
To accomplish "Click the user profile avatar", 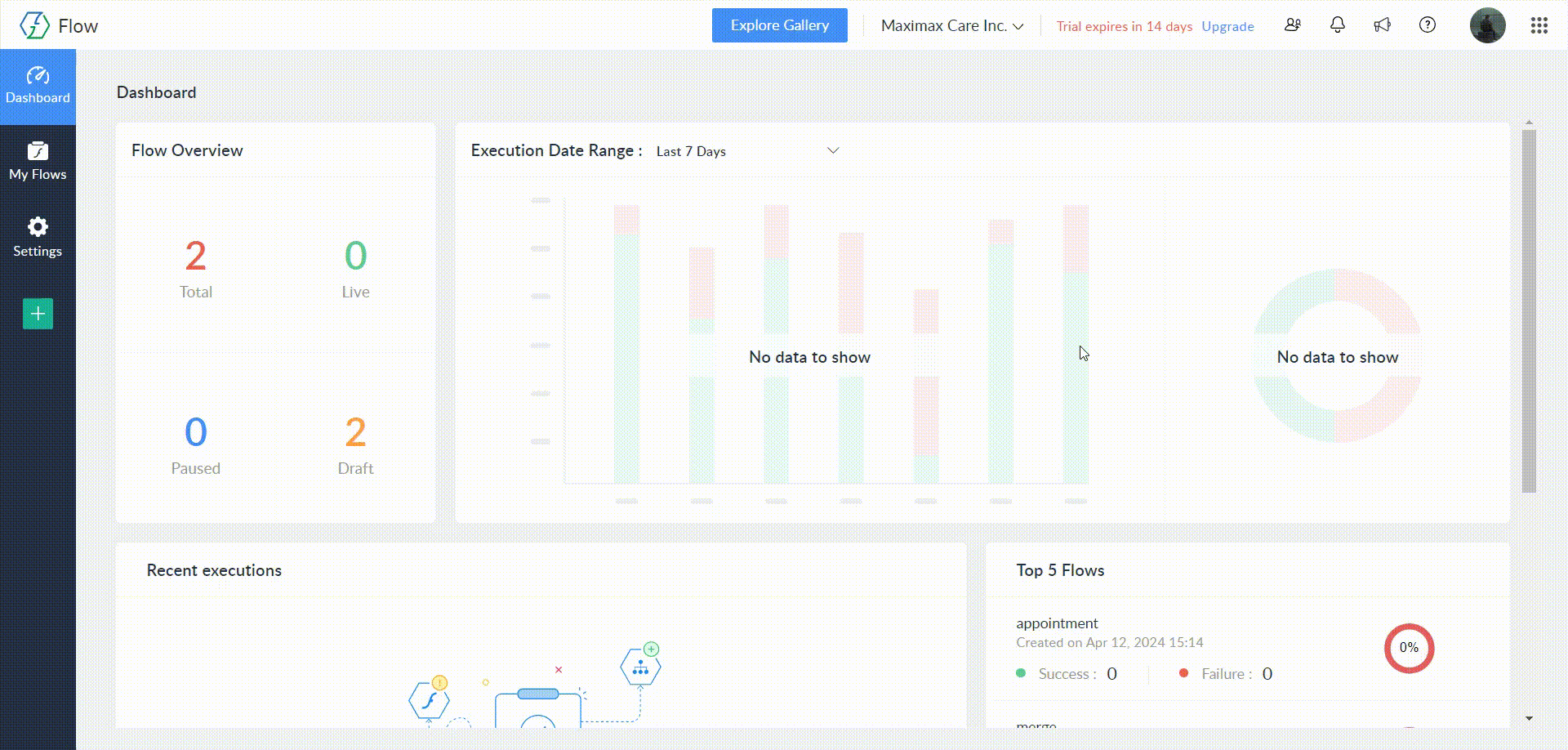I will click(x=1487, y=26).
